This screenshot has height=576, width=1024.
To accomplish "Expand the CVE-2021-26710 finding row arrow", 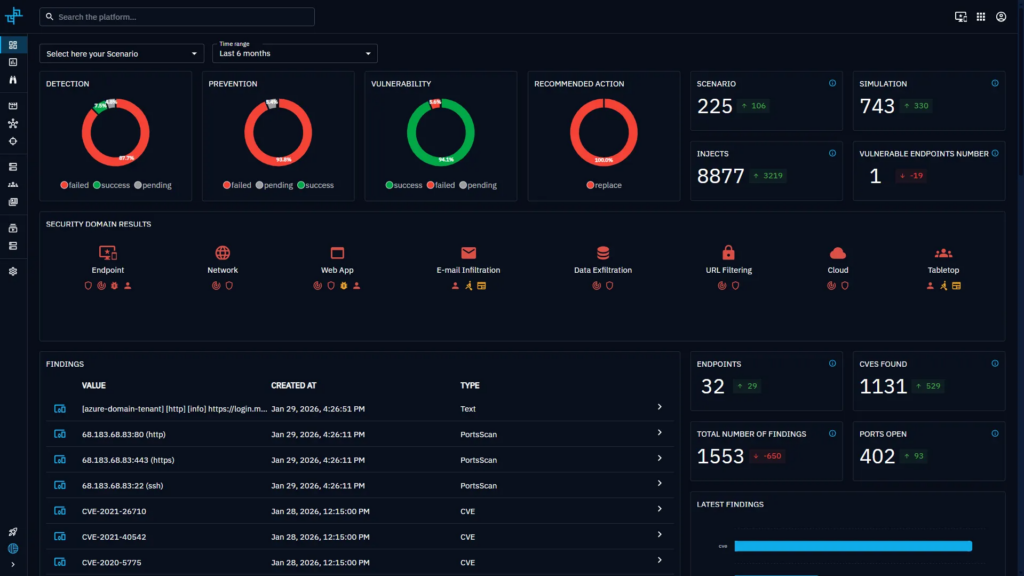I will click(x=659, y=511).
